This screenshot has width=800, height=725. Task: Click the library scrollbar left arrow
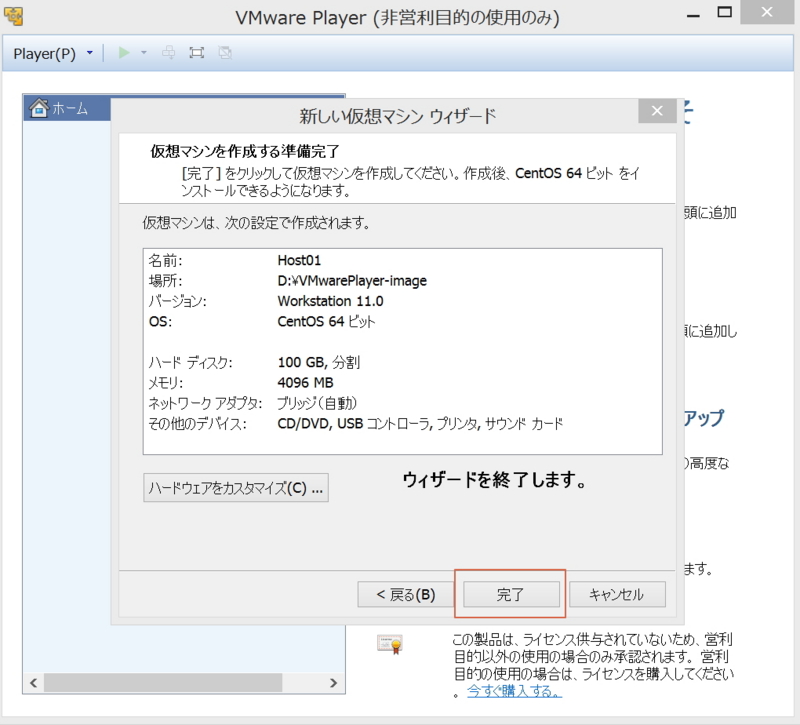coord(34,683)
